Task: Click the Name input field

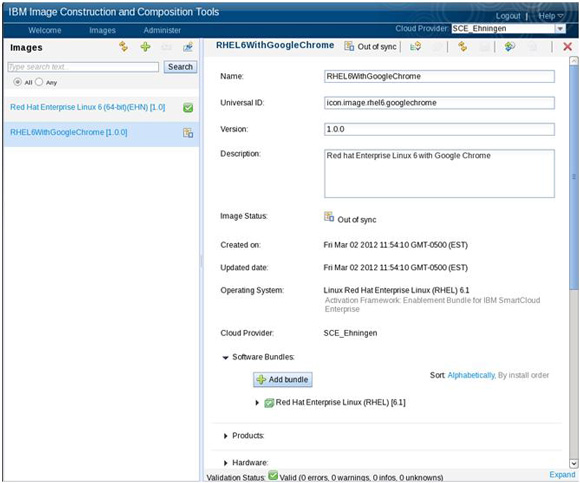Action: pos(439,77)
